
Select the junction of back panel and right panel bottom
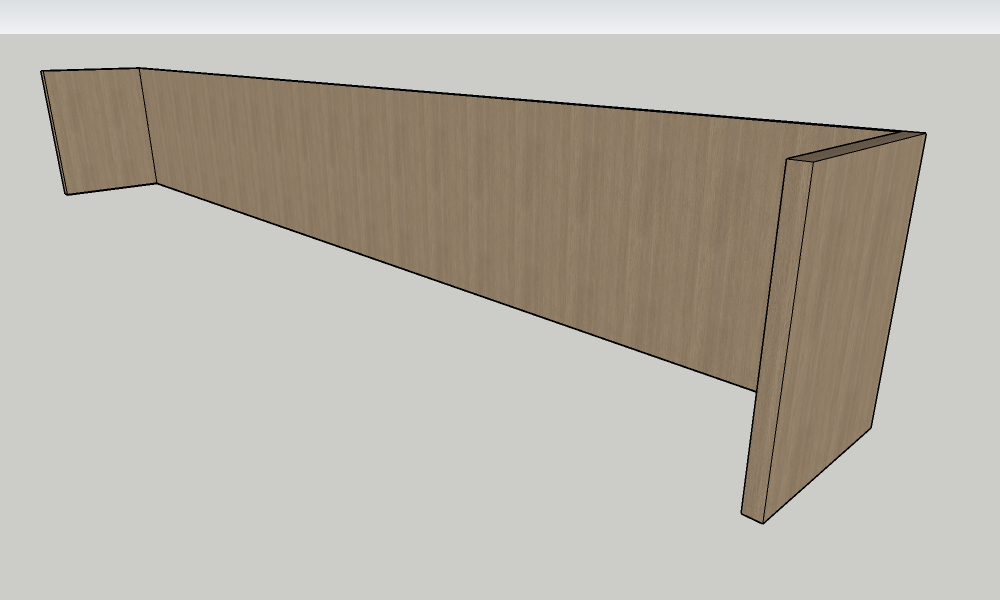coord(757,389)
